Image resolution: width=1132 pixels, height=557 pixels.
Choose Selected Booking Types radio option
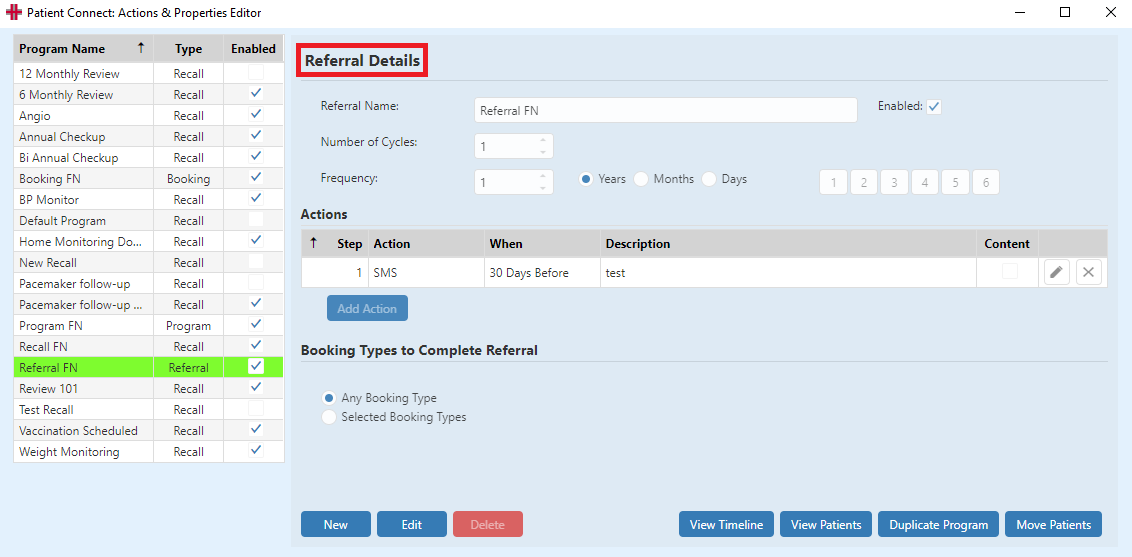pyautogui.click(x=329, y=417)
